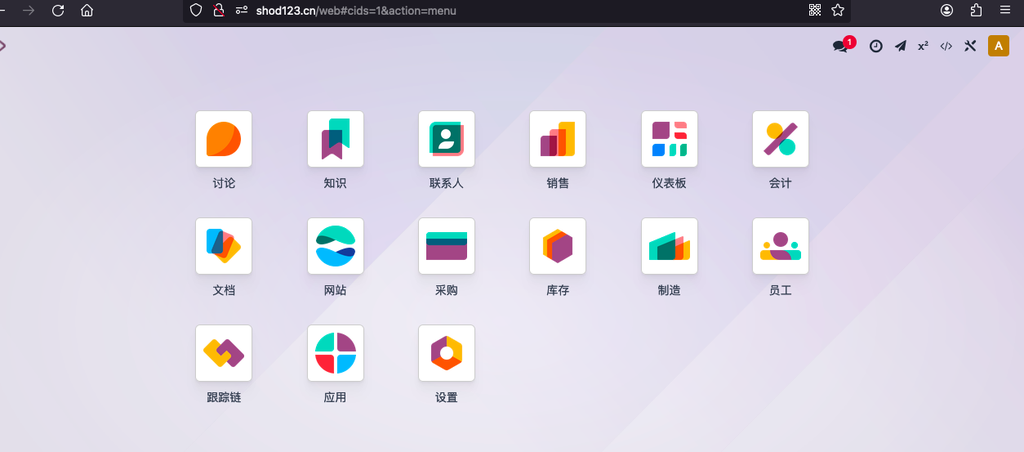Screen dimensions: 1024x452
Task: Click the code brackets icon in systray
Action: (x=946, y=46)
